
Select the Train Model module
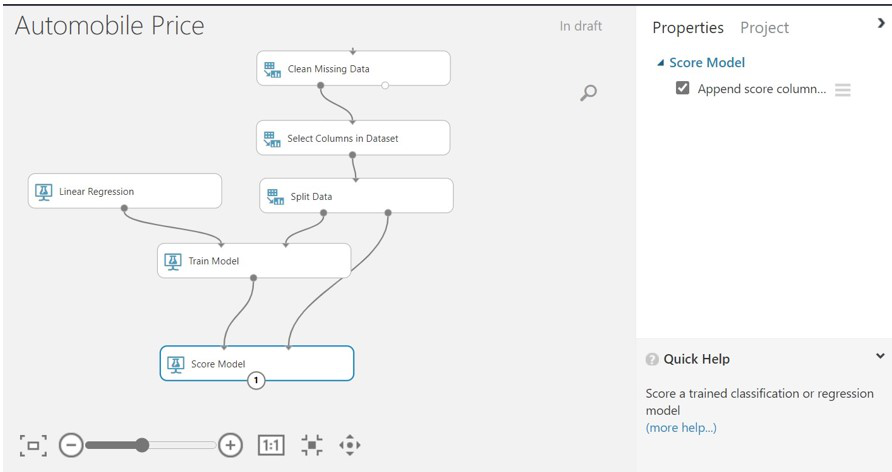254,261
